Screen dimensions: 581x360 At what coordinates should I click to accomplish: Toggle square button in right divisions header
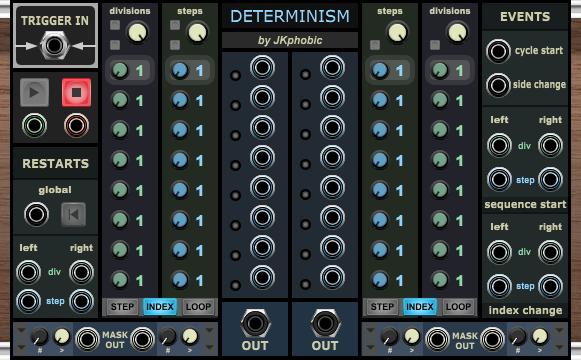click(x=435, y=45)
